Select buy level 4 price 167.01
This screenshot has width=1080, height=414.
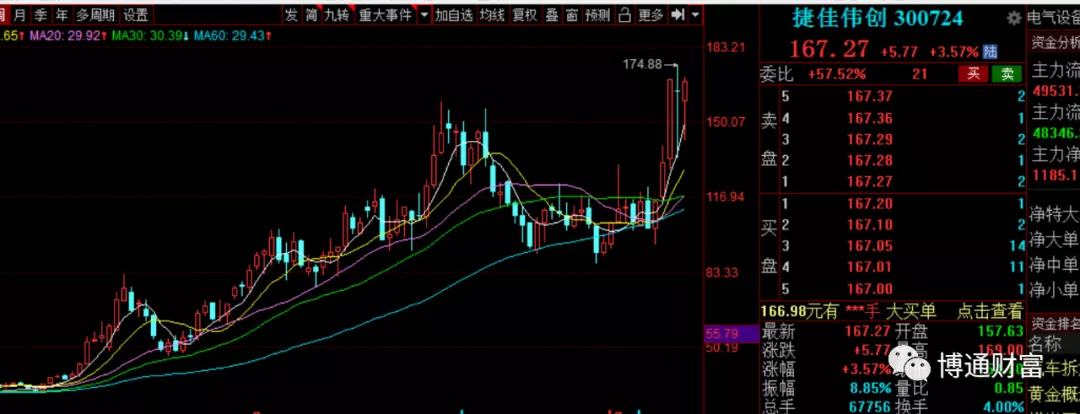click(x=870, y=267)
